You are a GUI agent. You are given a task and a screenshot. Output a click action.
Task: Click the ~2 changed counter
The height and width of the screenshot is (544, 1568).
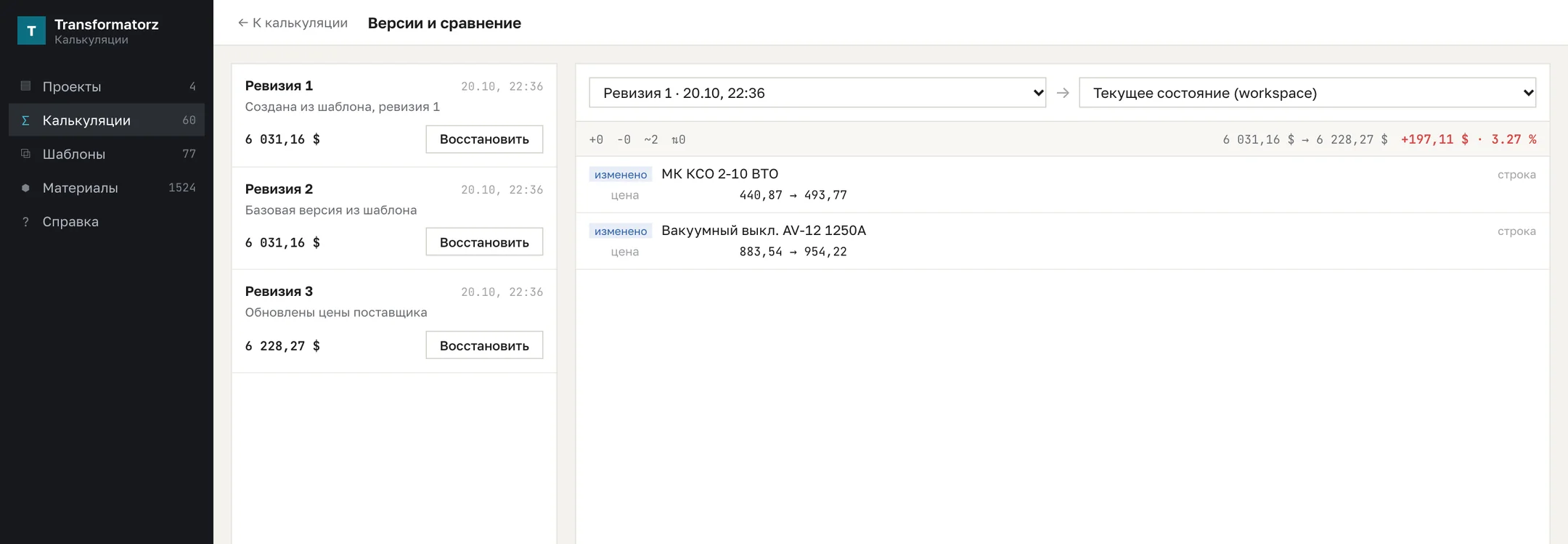pyautogui.click(x=651, y=139)
